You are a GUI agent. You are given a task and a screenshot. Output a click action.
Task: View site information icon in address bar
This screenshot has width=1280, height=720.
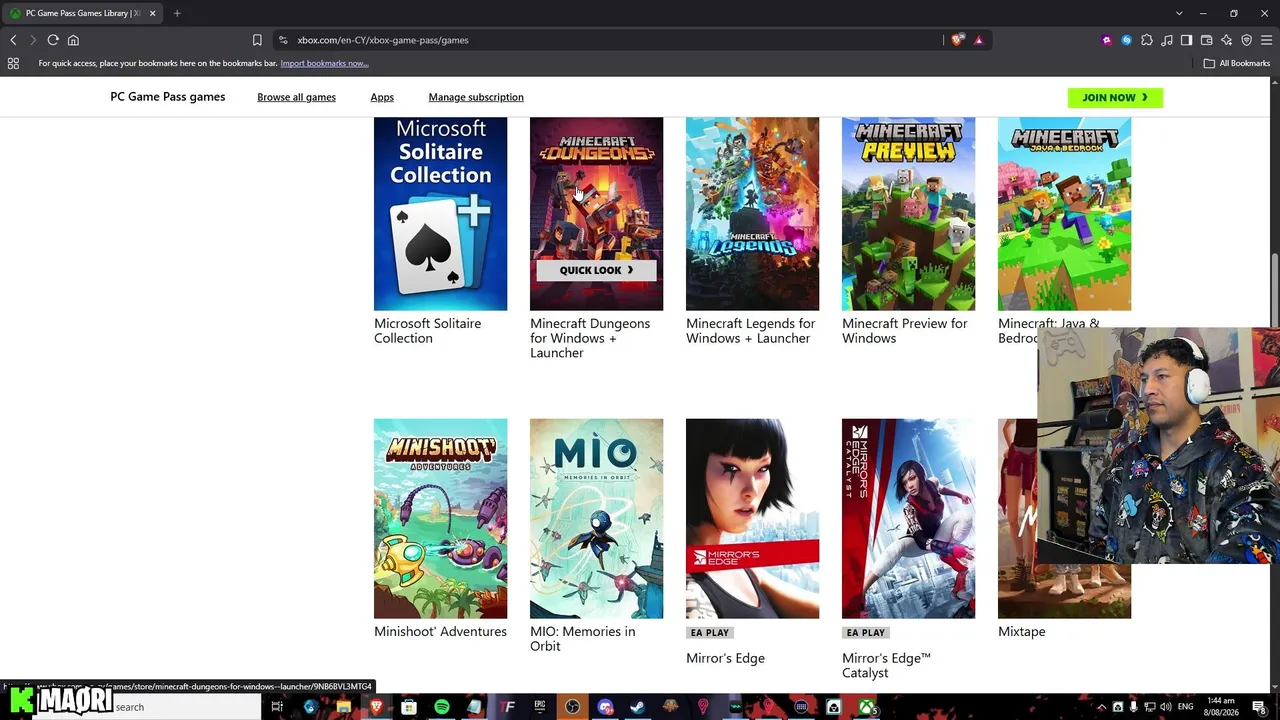pyautogui.click(x=283, y=40)
